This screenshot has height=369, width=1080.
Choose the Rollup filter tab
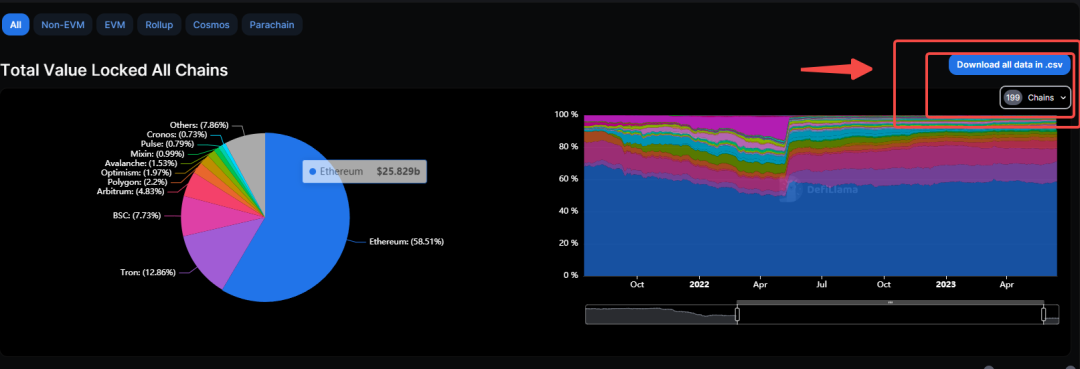tap(159, 25)
